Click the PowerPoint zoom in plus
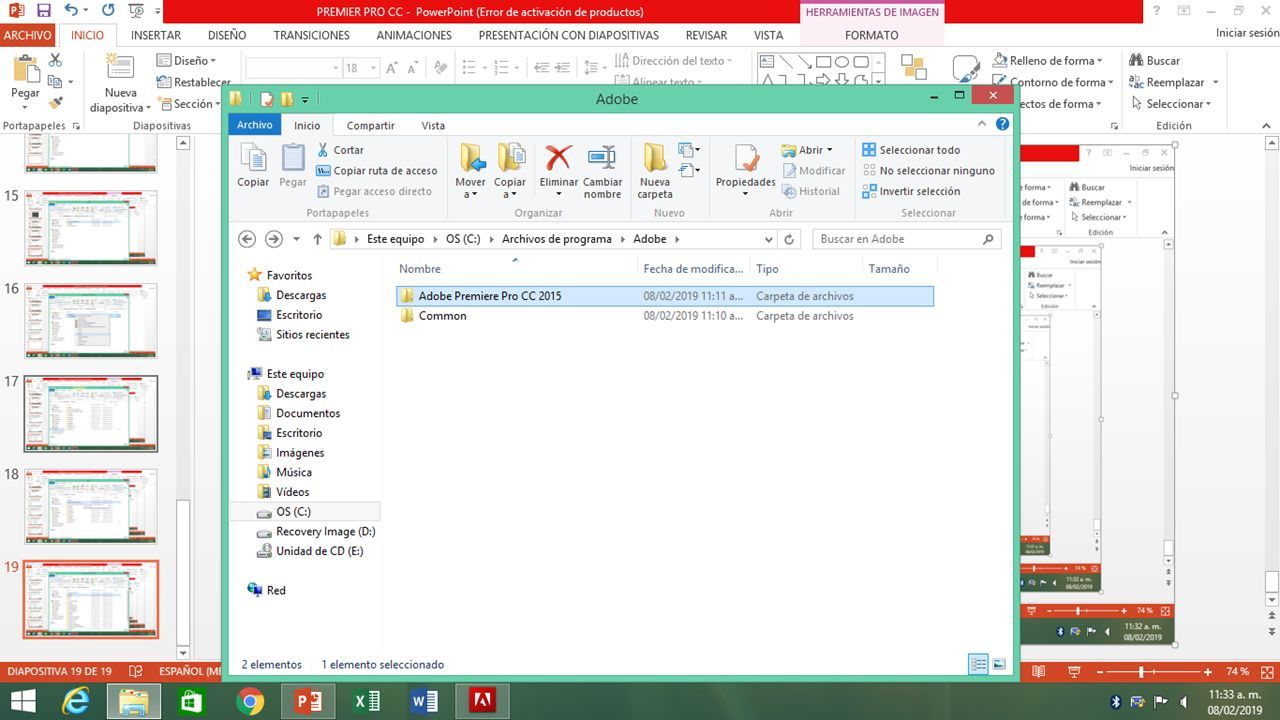 click(x=1207, y=672)
